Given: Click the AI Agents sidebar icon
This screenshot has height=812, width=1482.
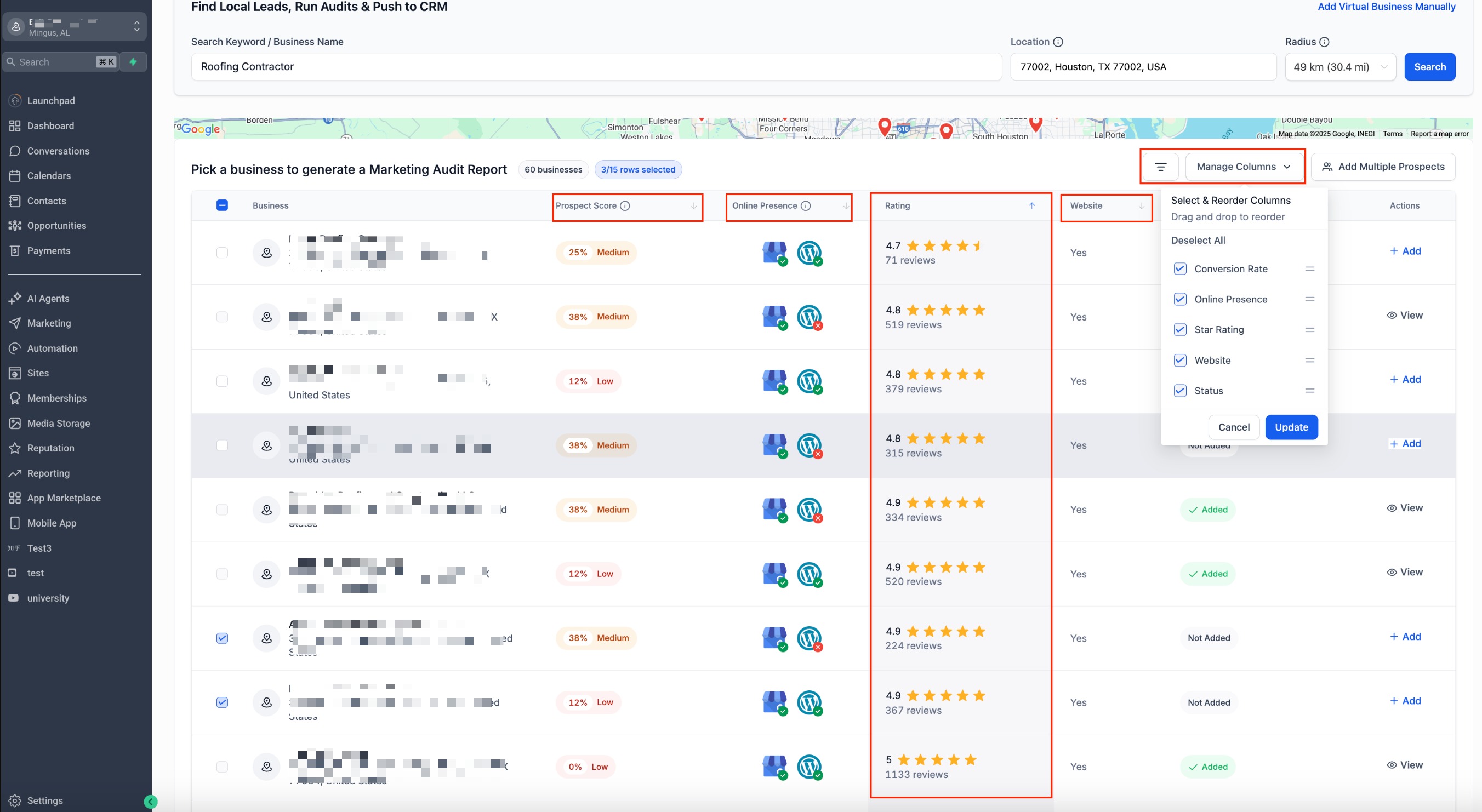Looking at the screenshot, I should pyautogui.click(x=15, y=298).
